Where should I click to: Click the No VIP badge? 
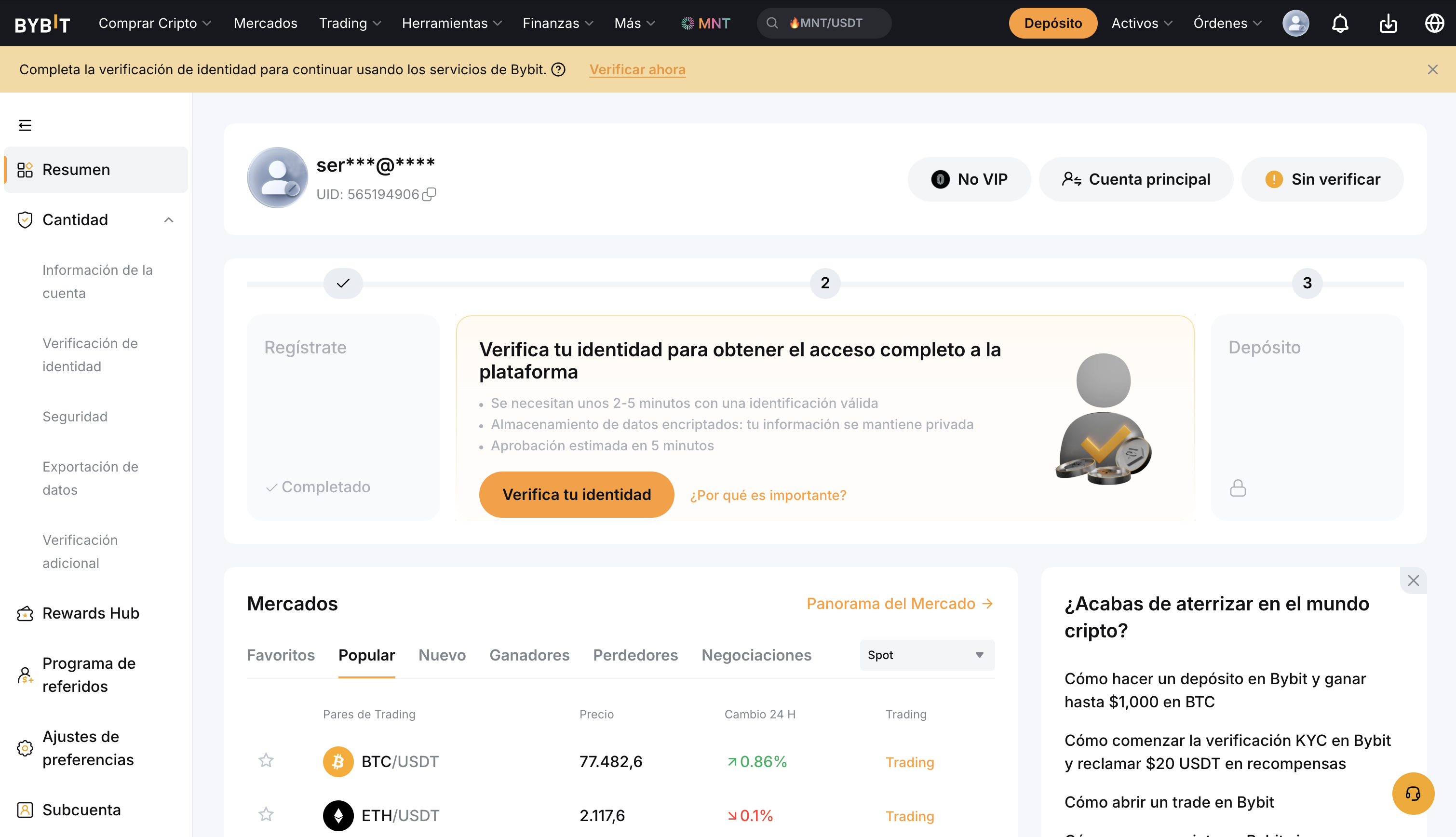tap(969, 179)
